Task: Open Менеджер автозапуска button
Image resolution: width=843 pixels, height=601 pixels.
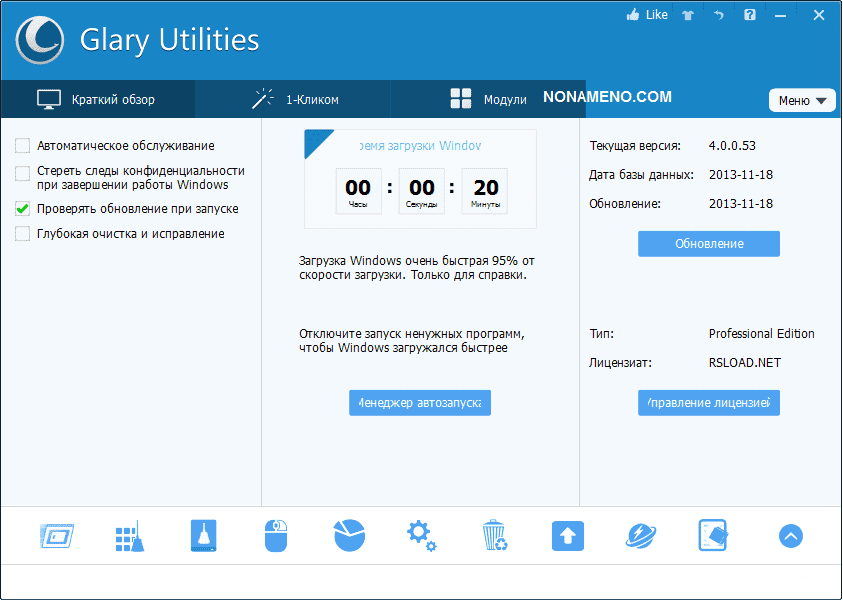Action: 420,403
